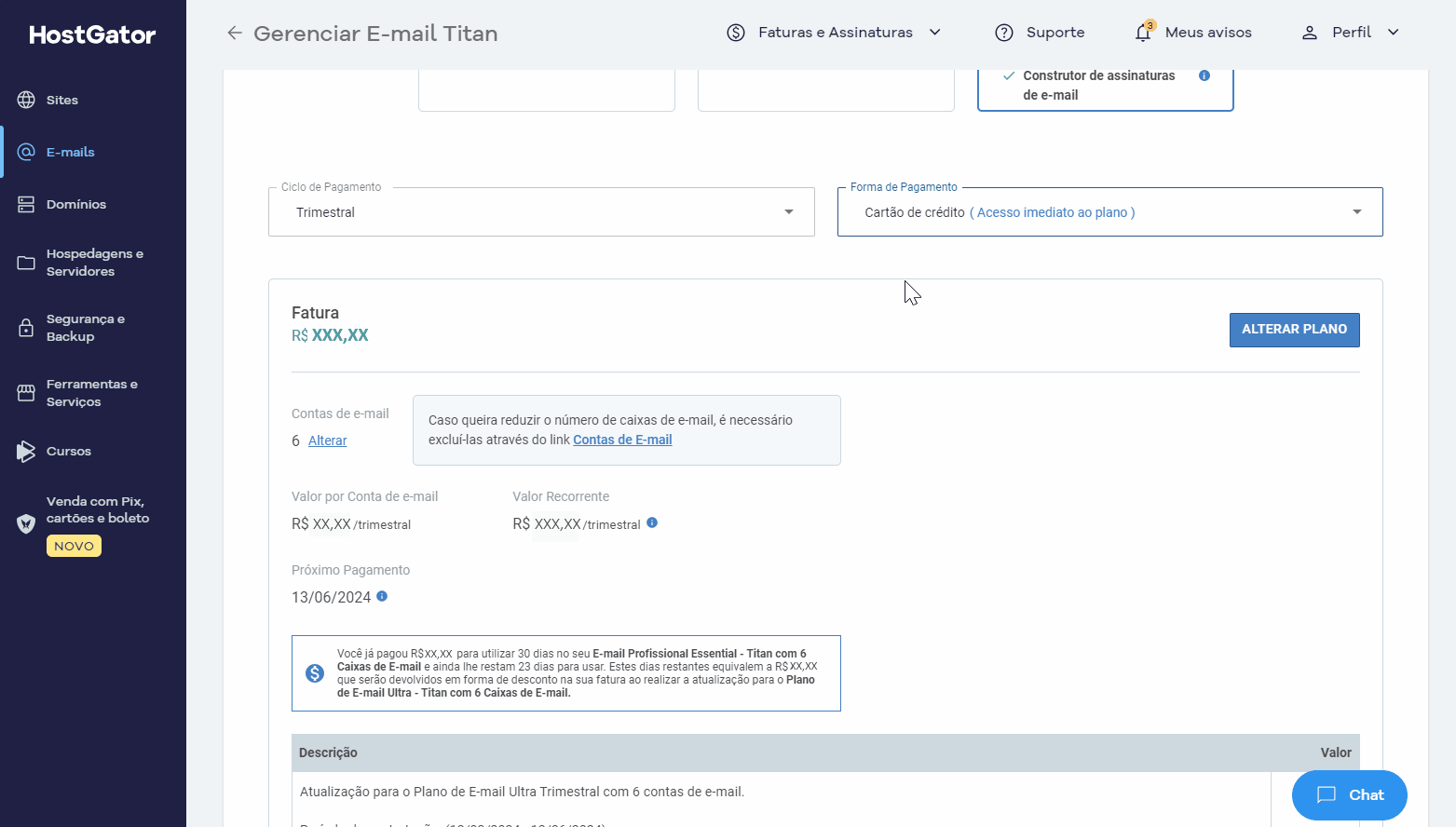The height and width of the screenshot is (827, 1456).
Task: Click the Perfil user icon
Action: coord(1310,33)
